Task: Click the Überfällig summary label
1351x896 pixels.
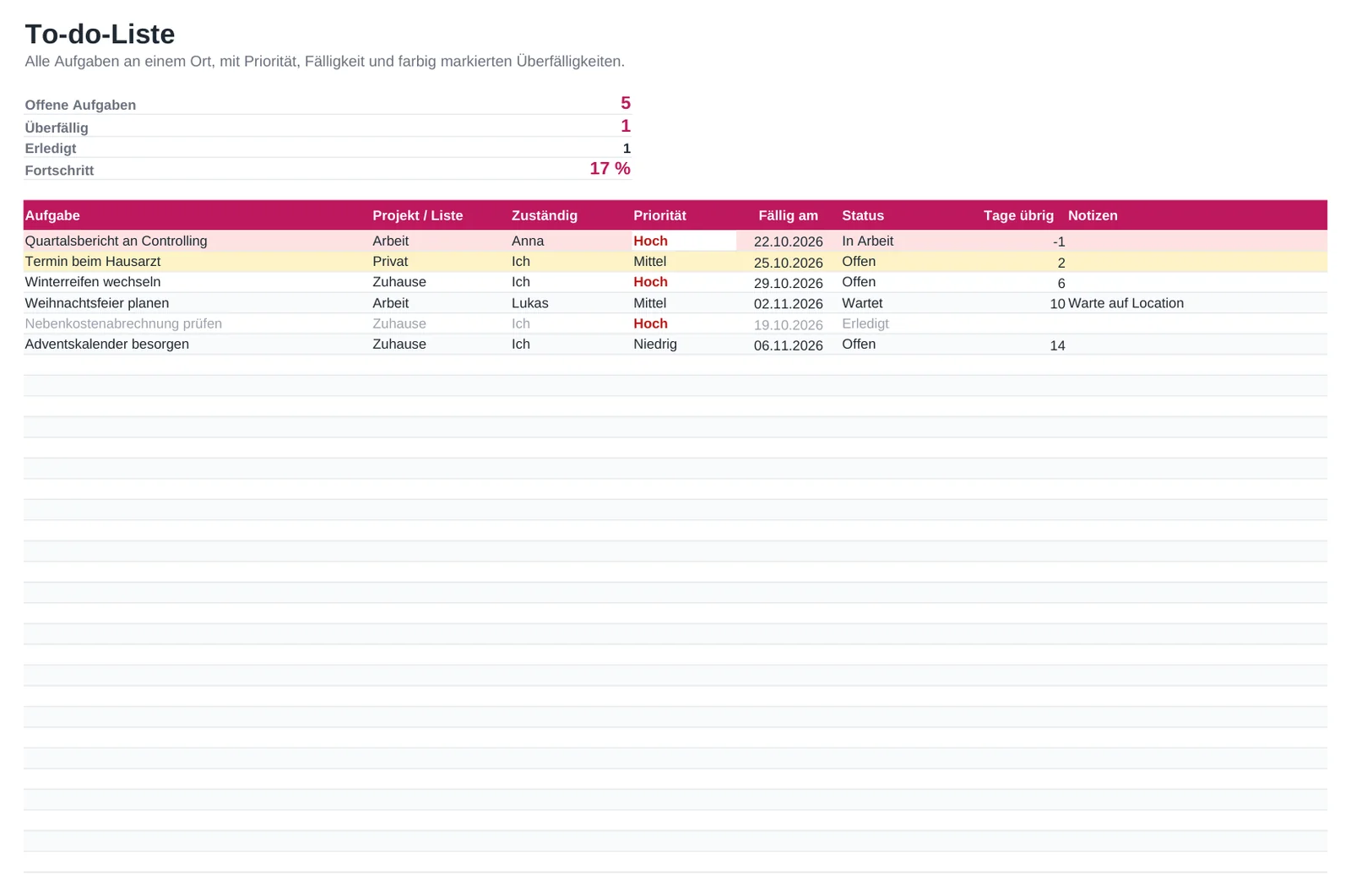Action: 57,128
